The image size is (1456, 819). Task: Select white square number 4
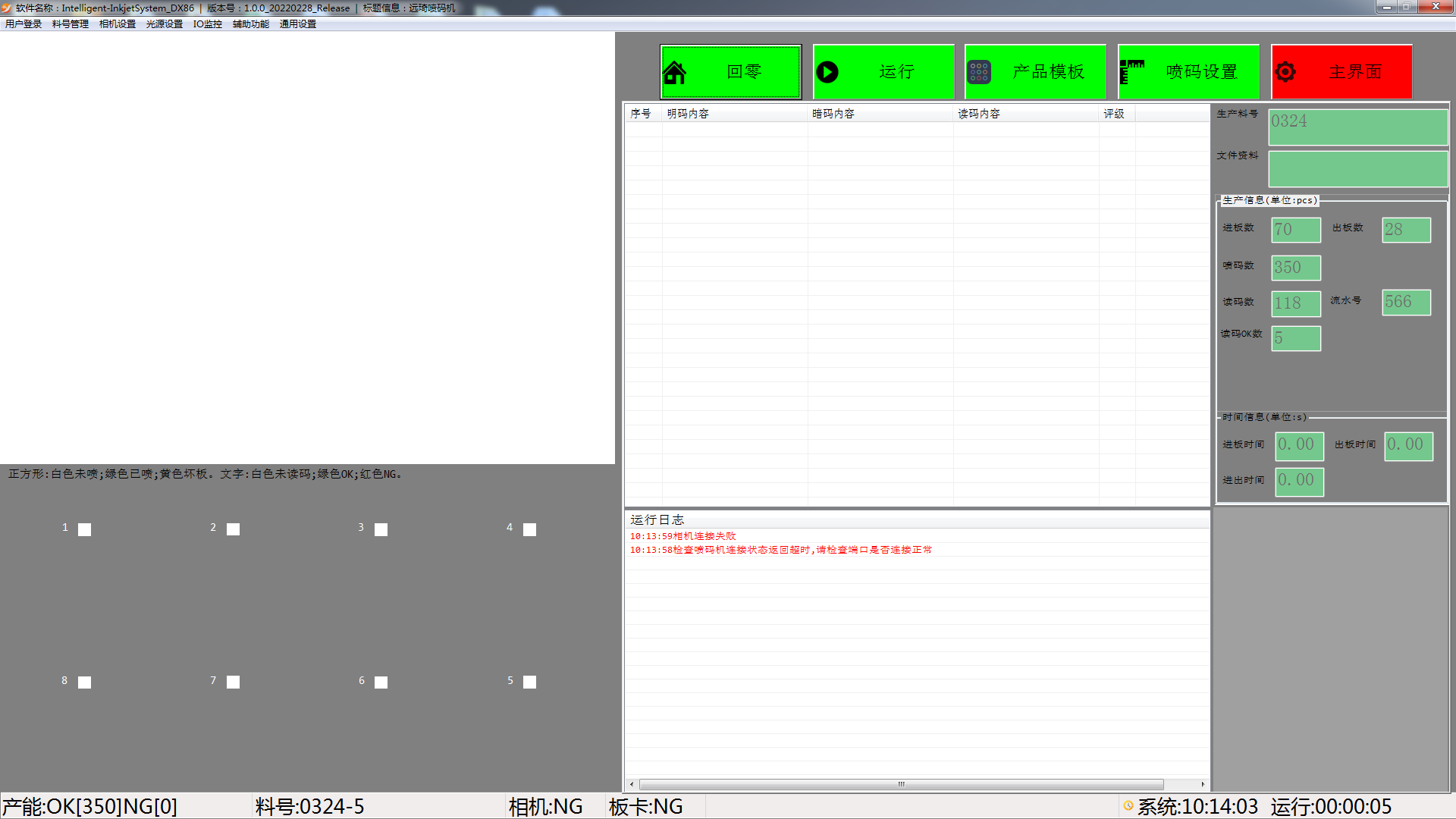tap(529, 529)
